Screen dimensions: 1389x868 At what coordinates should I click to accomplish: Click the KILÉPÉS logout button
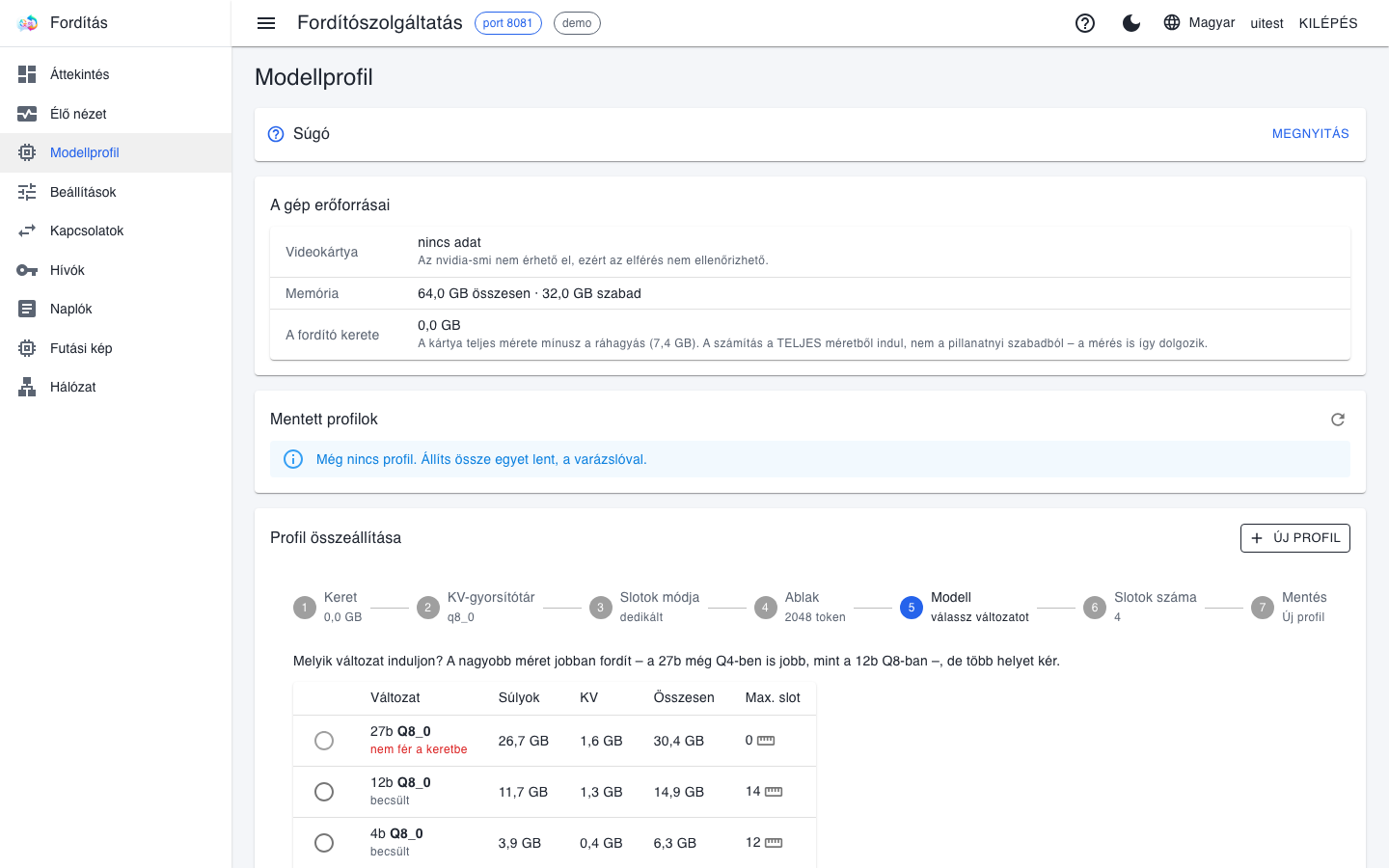point(1328,23)
